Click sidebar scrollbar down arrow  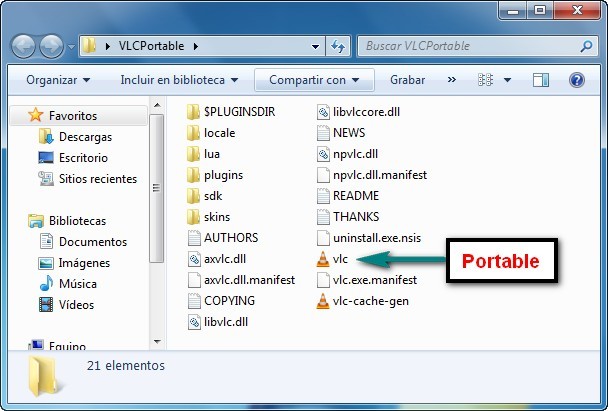[157, 342]
